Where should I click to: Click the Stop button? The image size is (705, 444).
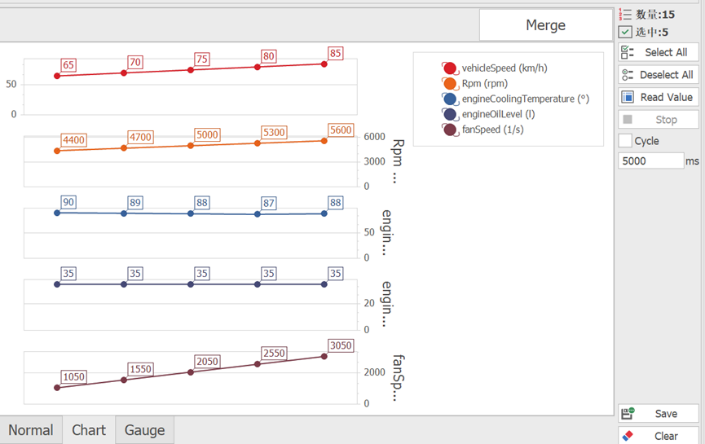point(658,120)
